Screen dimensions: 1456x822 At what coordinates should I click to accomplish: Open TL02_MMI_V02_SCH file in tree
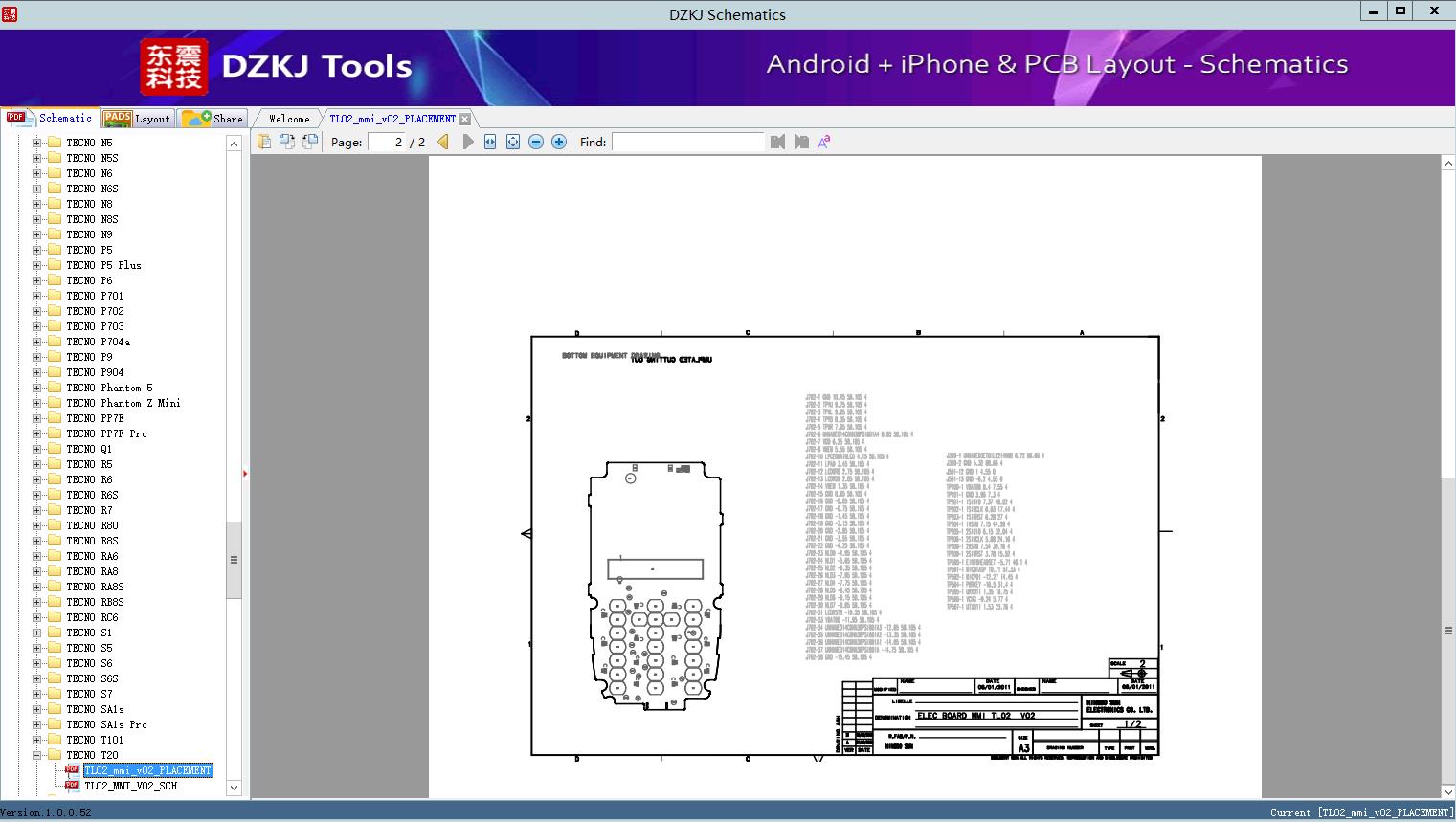(130, 786)
